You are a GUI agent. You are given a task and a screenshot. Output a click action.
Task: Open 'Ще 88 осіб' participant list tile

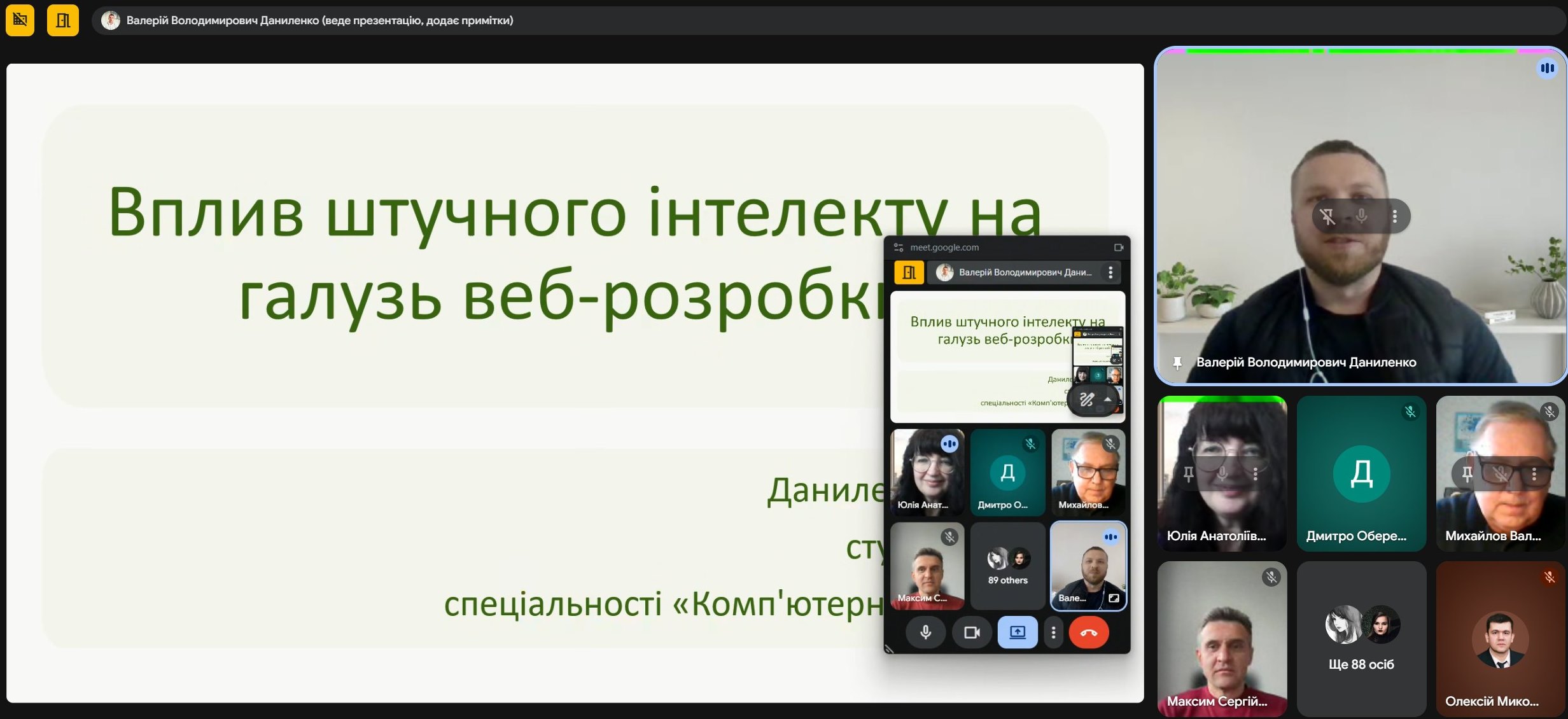pos(1361,638)
